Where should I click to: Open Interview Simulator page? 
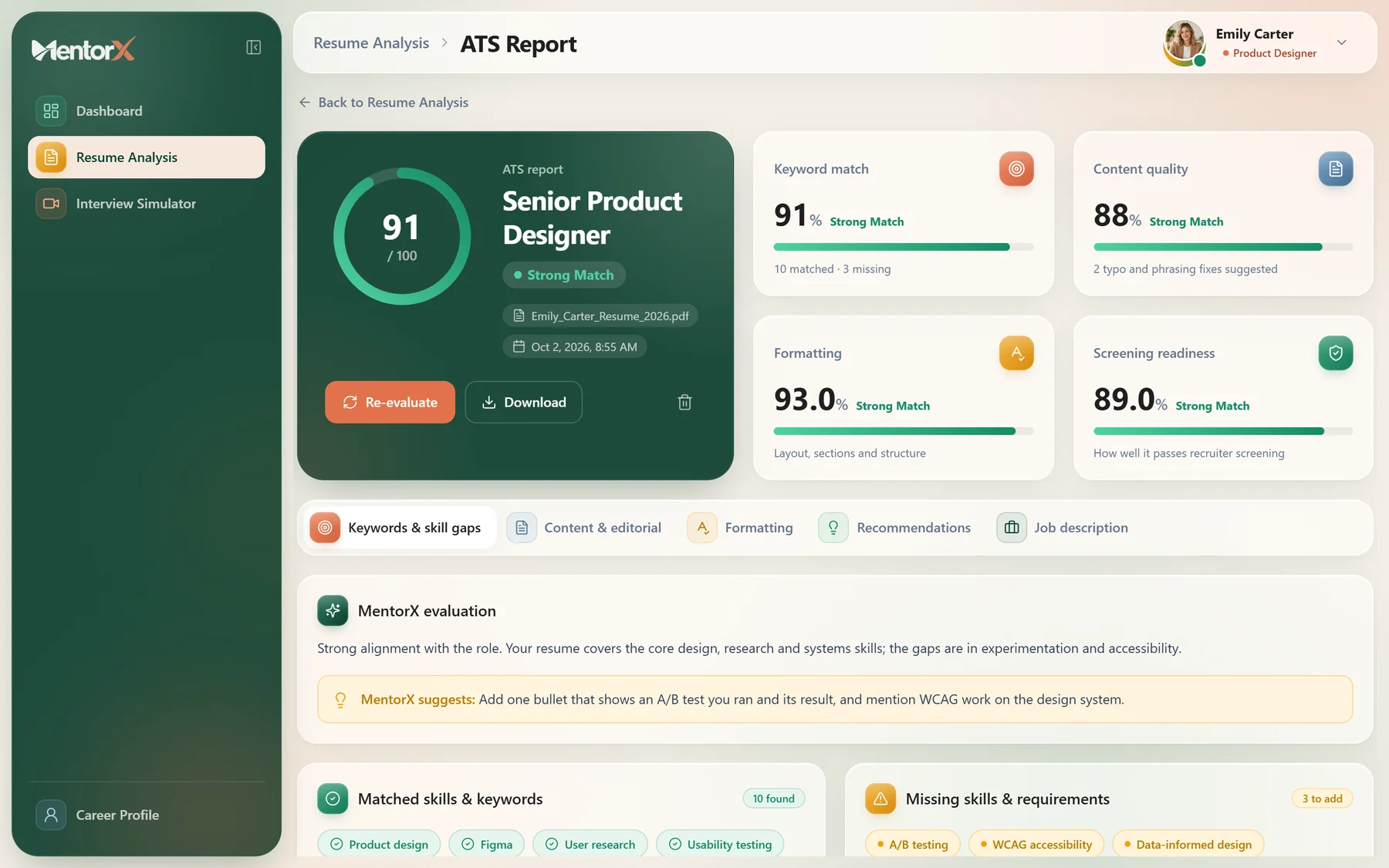(147, 204)
